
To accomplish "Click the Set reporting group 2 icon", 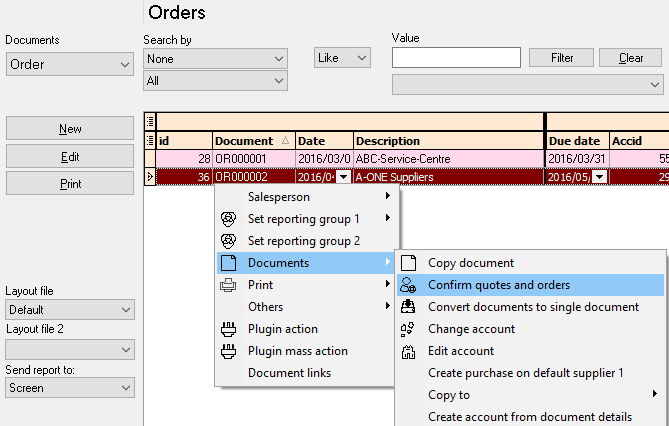I will coord(228,241).
